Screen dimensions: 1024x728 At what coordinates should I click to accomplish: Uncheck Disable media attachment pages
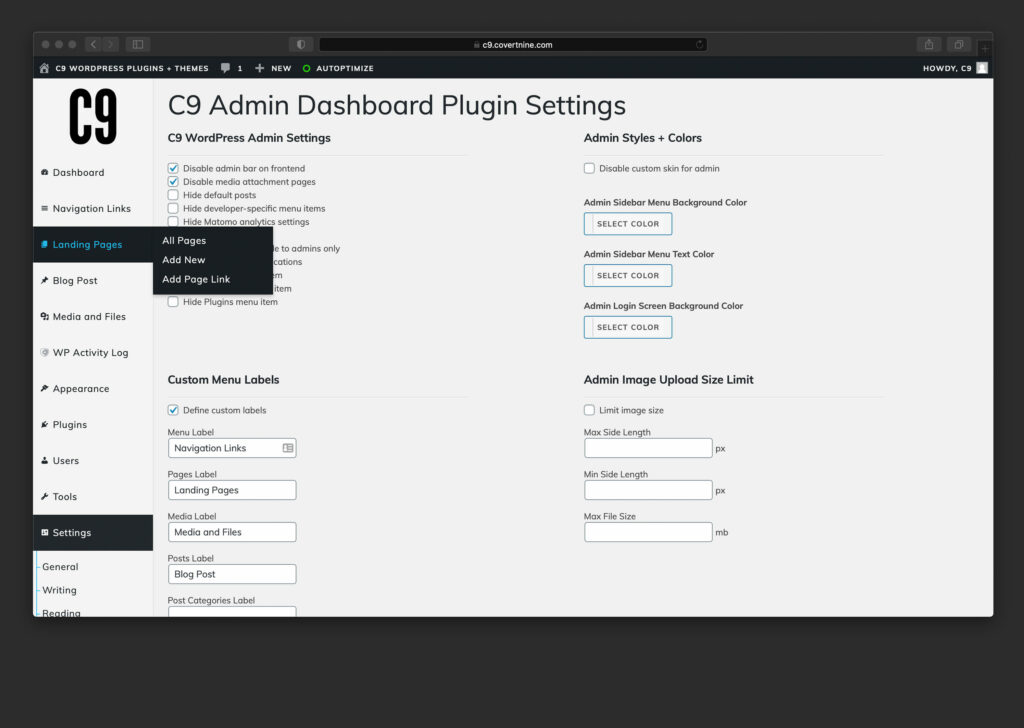173,182
